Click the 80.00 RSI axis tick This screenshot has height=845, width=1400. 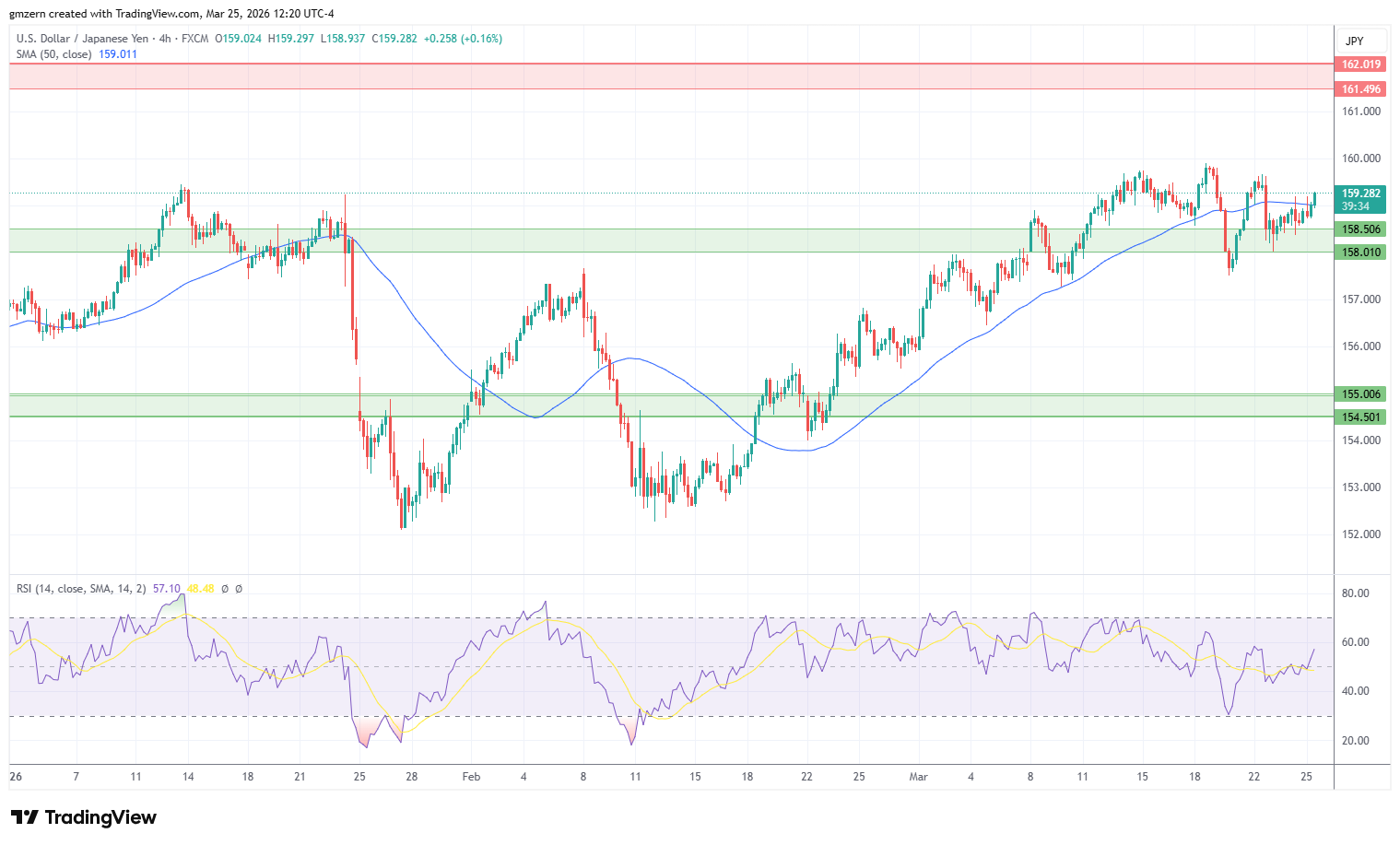(x=1356, y=593)
